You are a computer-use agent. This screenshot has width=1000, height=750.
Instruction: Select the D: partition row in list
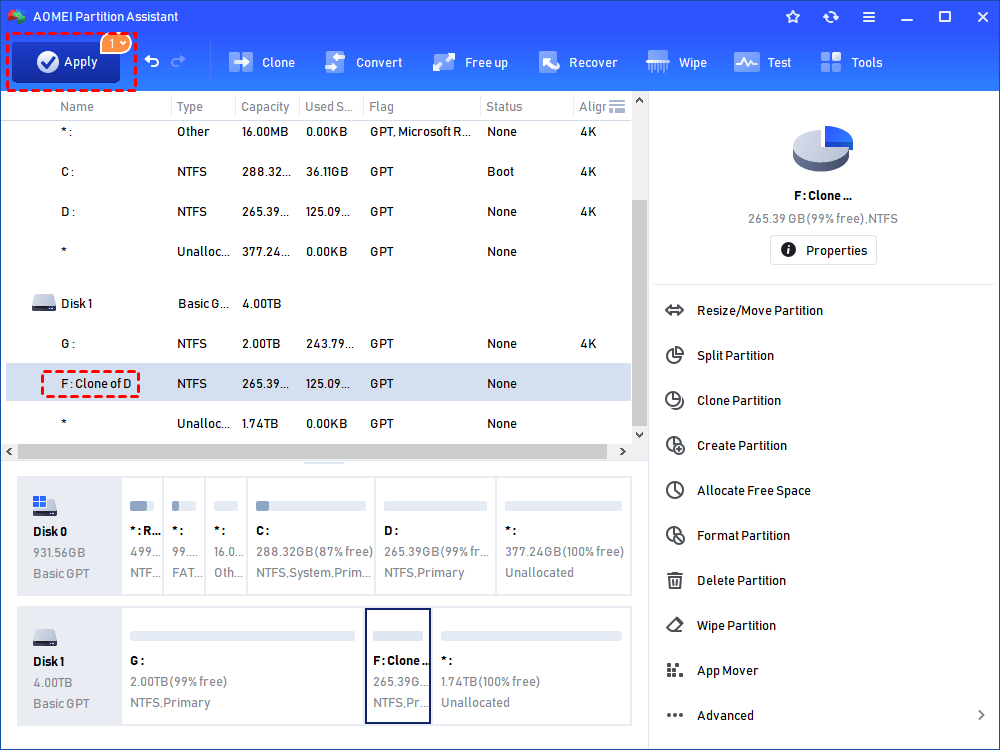pyautogui.click(x=318, y=212)
